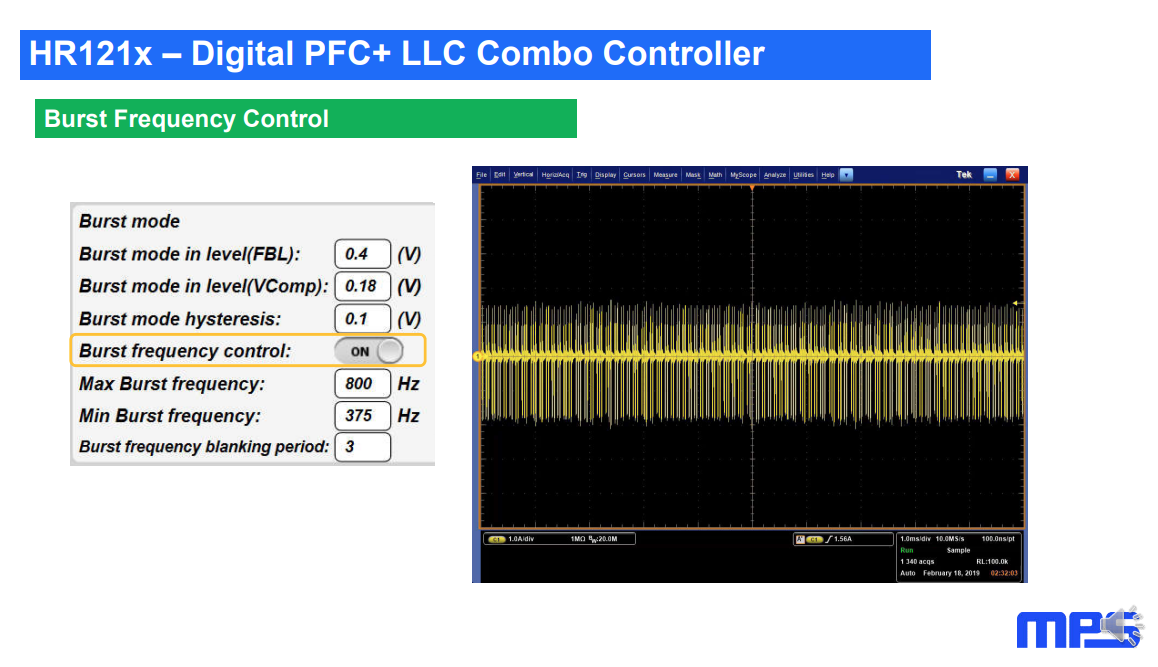Click the yellow C1 channel badge at 1.0A/div
Viewport: 1158px width, 667px height.
[x=496, y=539]
